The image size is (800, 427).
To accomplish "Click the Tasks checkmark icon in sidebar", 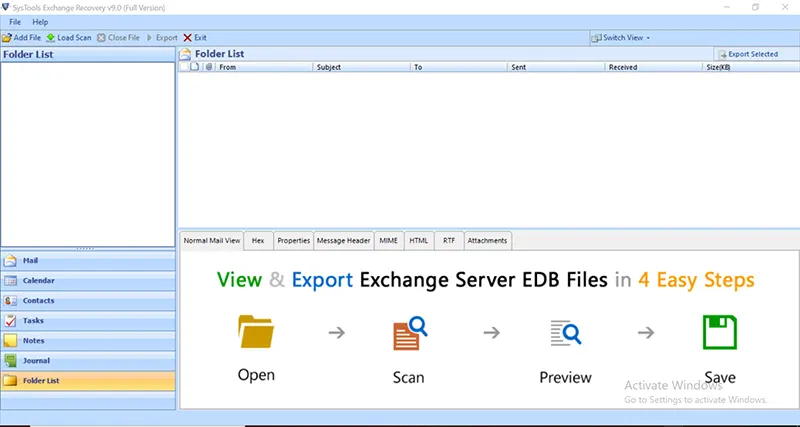I will pos(10,321).
